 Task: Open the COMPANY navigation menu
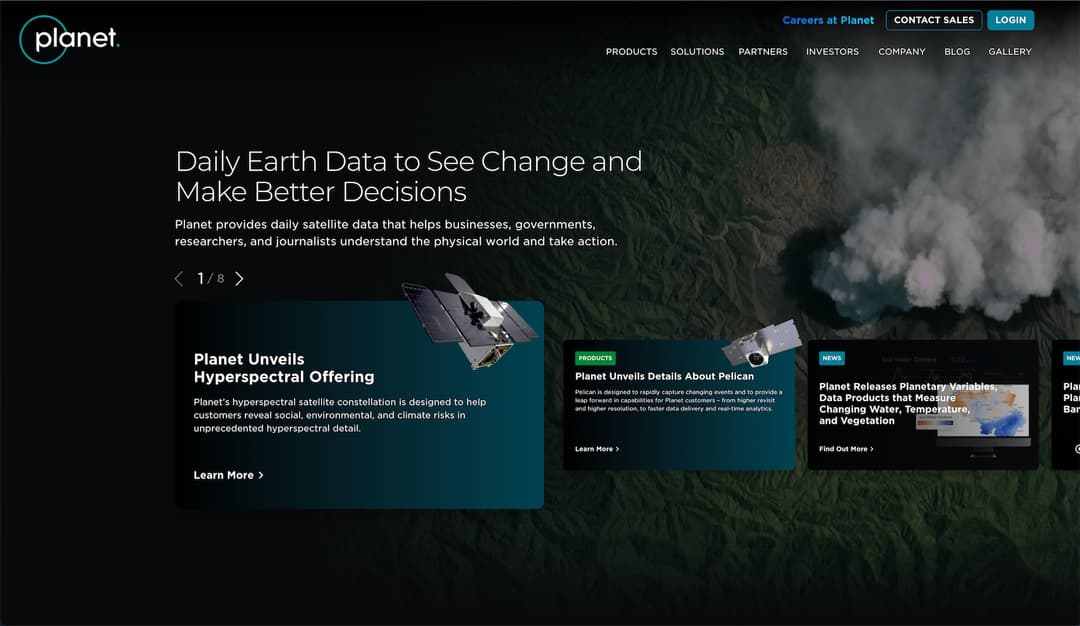click(901, 51)
